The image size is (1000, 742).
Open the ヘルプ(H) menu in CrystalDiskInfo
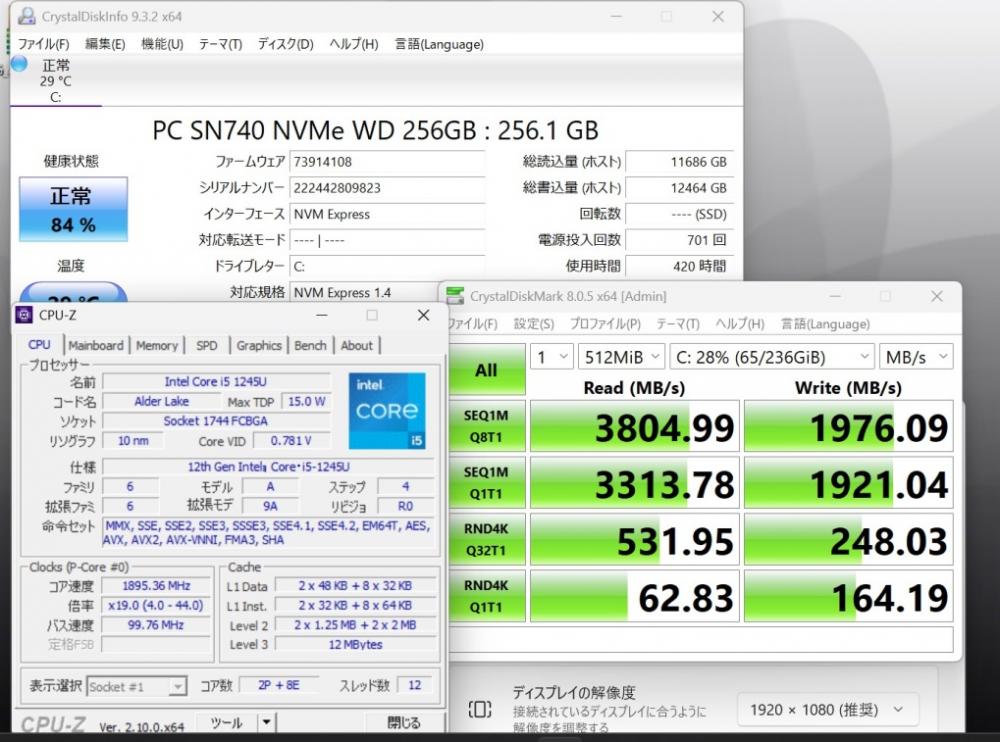(354, 44)
